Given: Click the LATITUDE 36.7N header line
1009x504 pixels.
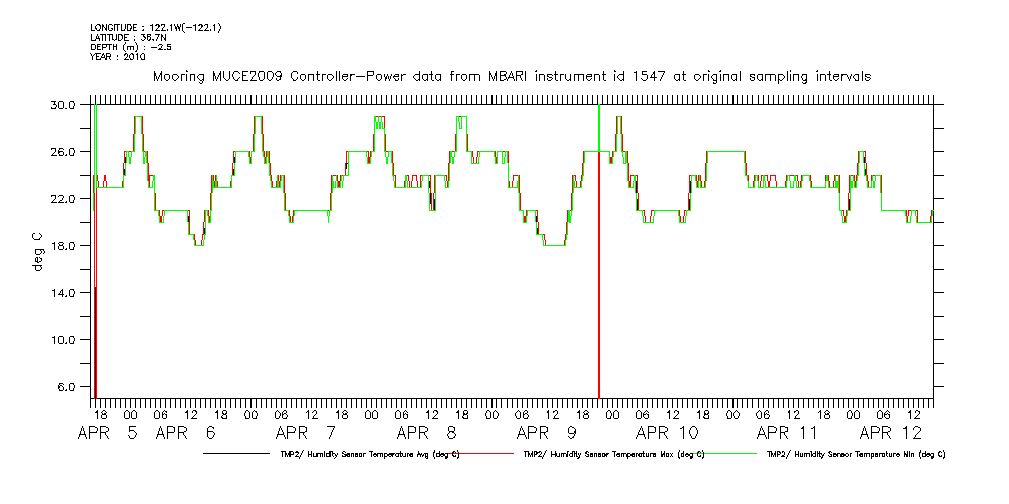Looking at the screenshot, I should coord(127,37).
